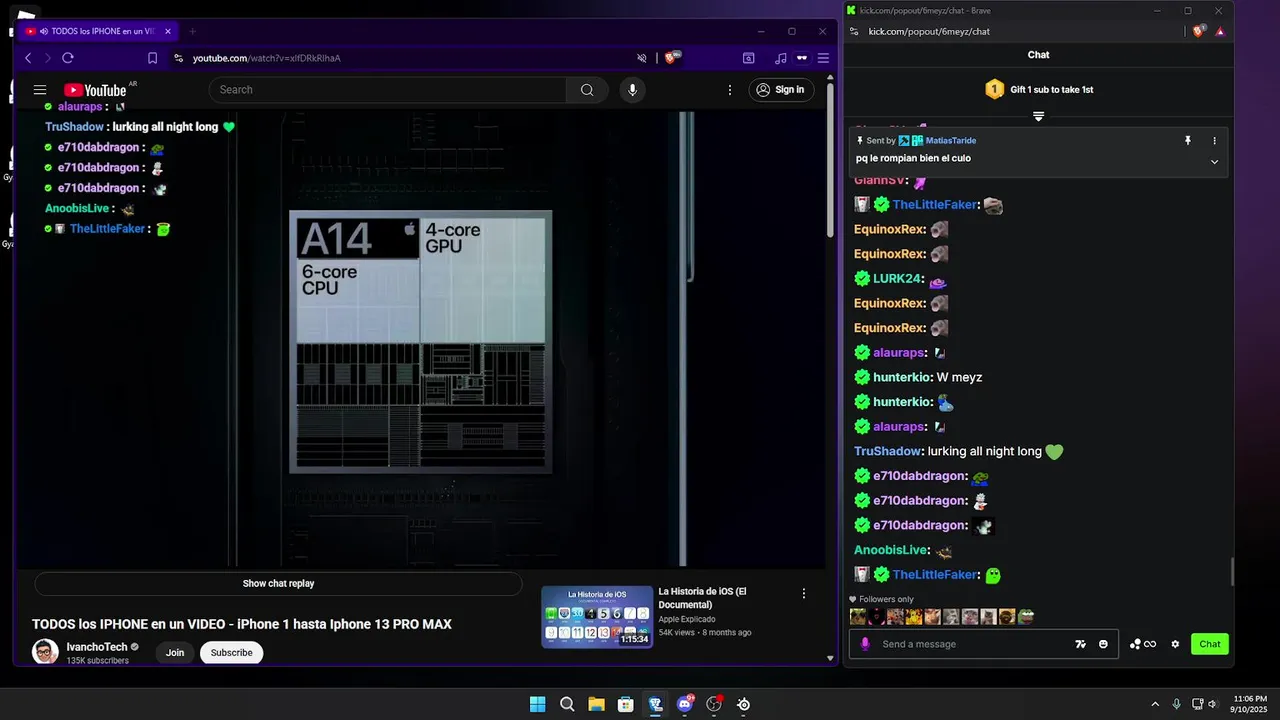Click the green Chat send button

pos(1210,644)
